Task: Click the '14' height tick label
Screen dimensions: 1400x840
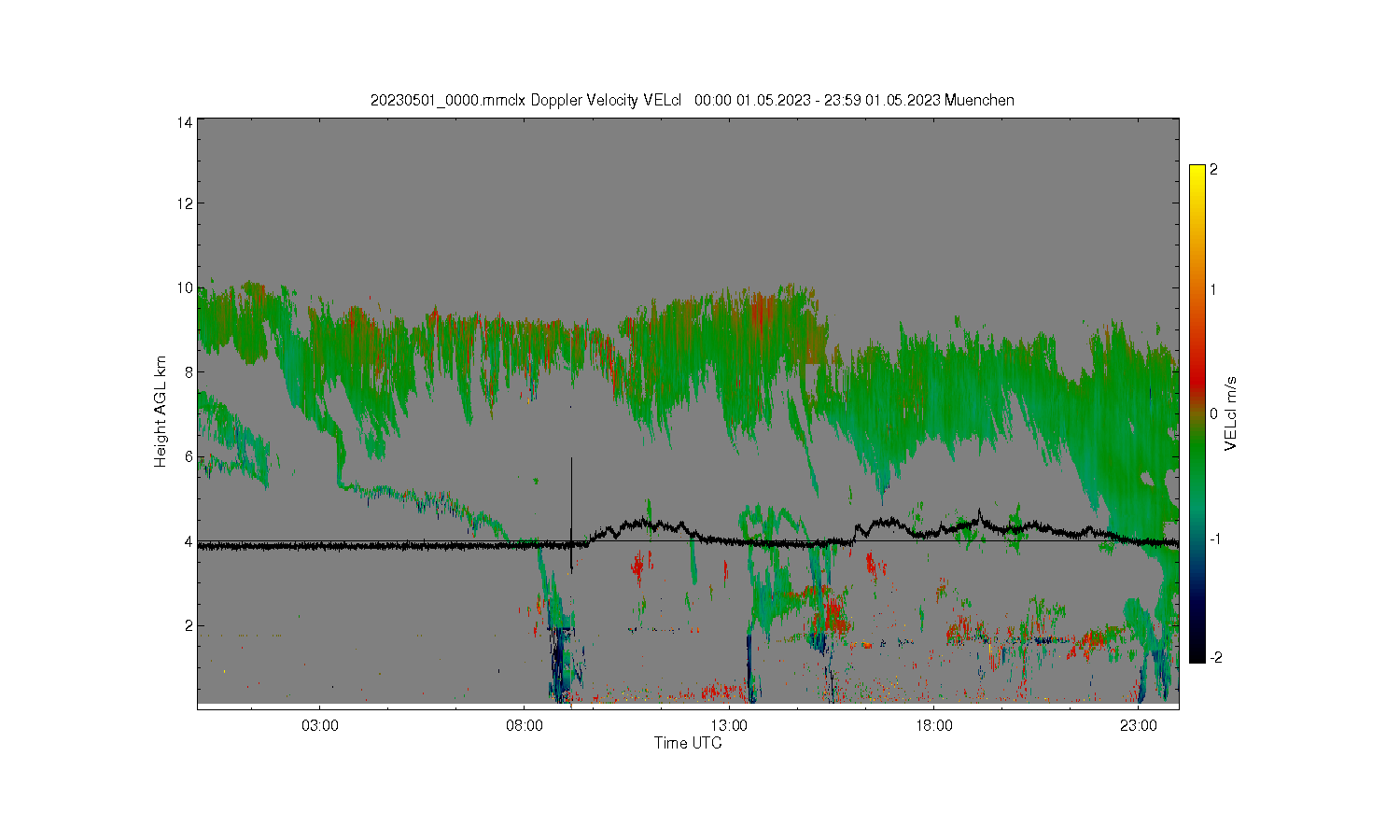Action: (x=185, y=122)
